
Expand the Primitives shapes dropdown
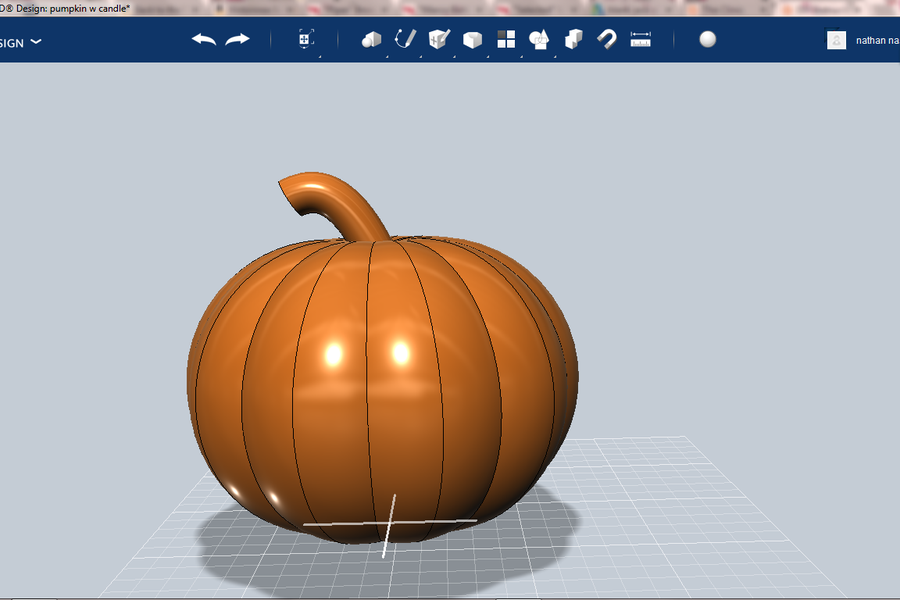pyautogui.click(x=371, y=40)
